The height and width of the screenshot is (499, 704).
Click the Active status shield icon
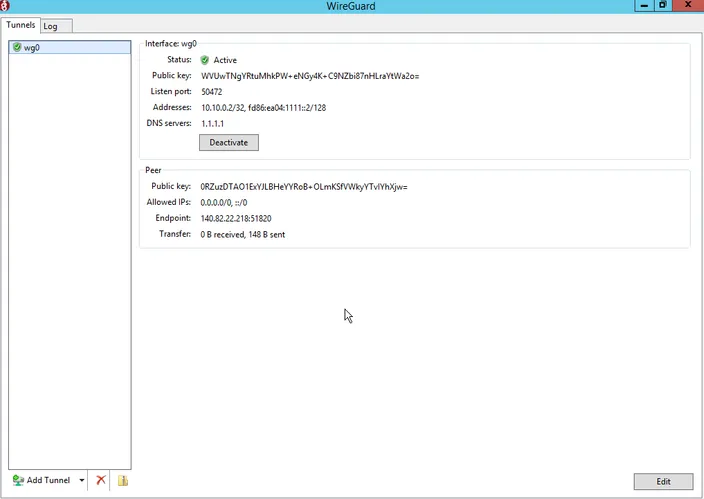tap(205, 60)
